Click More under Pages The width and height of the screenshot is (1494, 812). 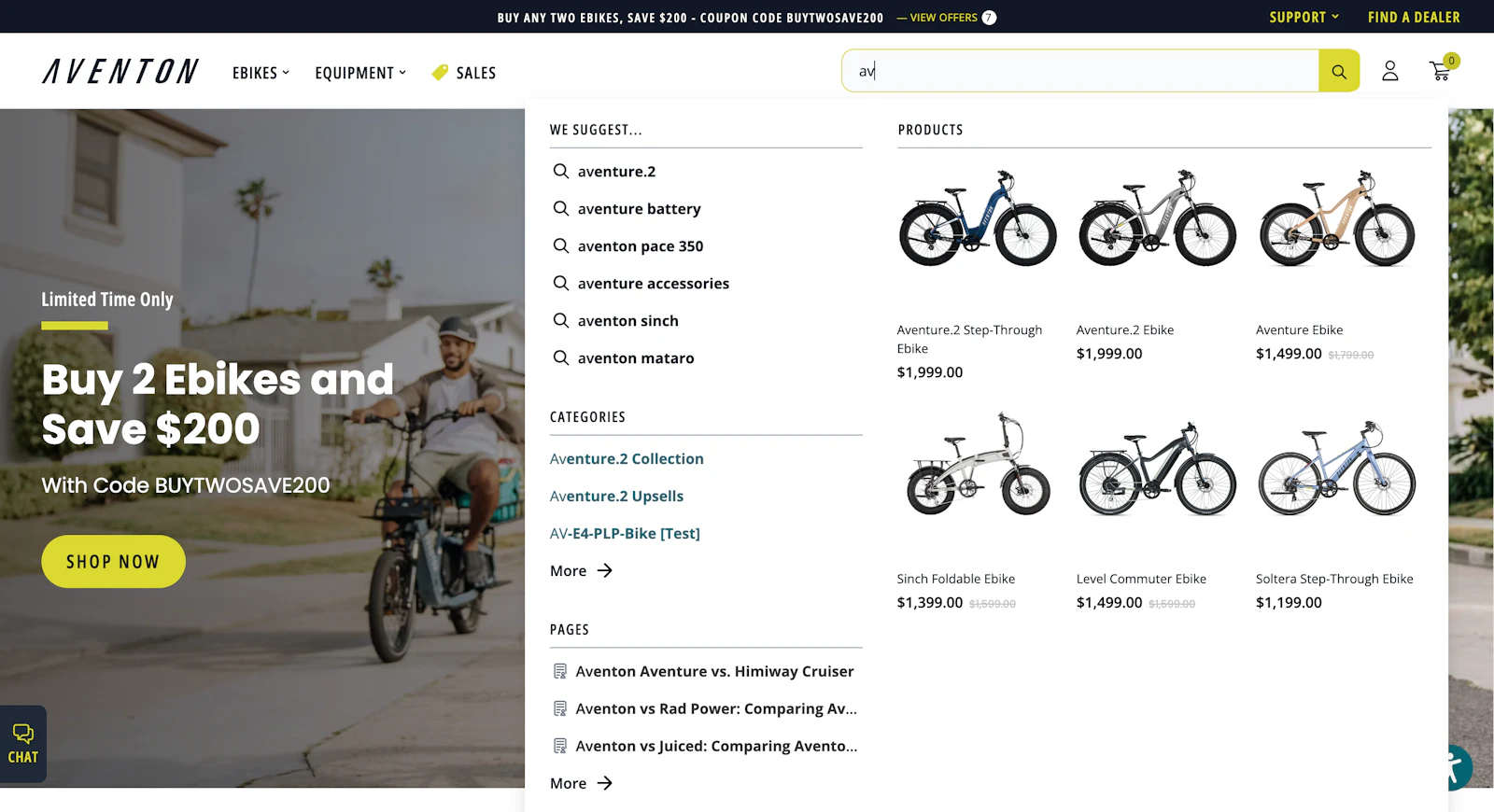click(581, 784)
